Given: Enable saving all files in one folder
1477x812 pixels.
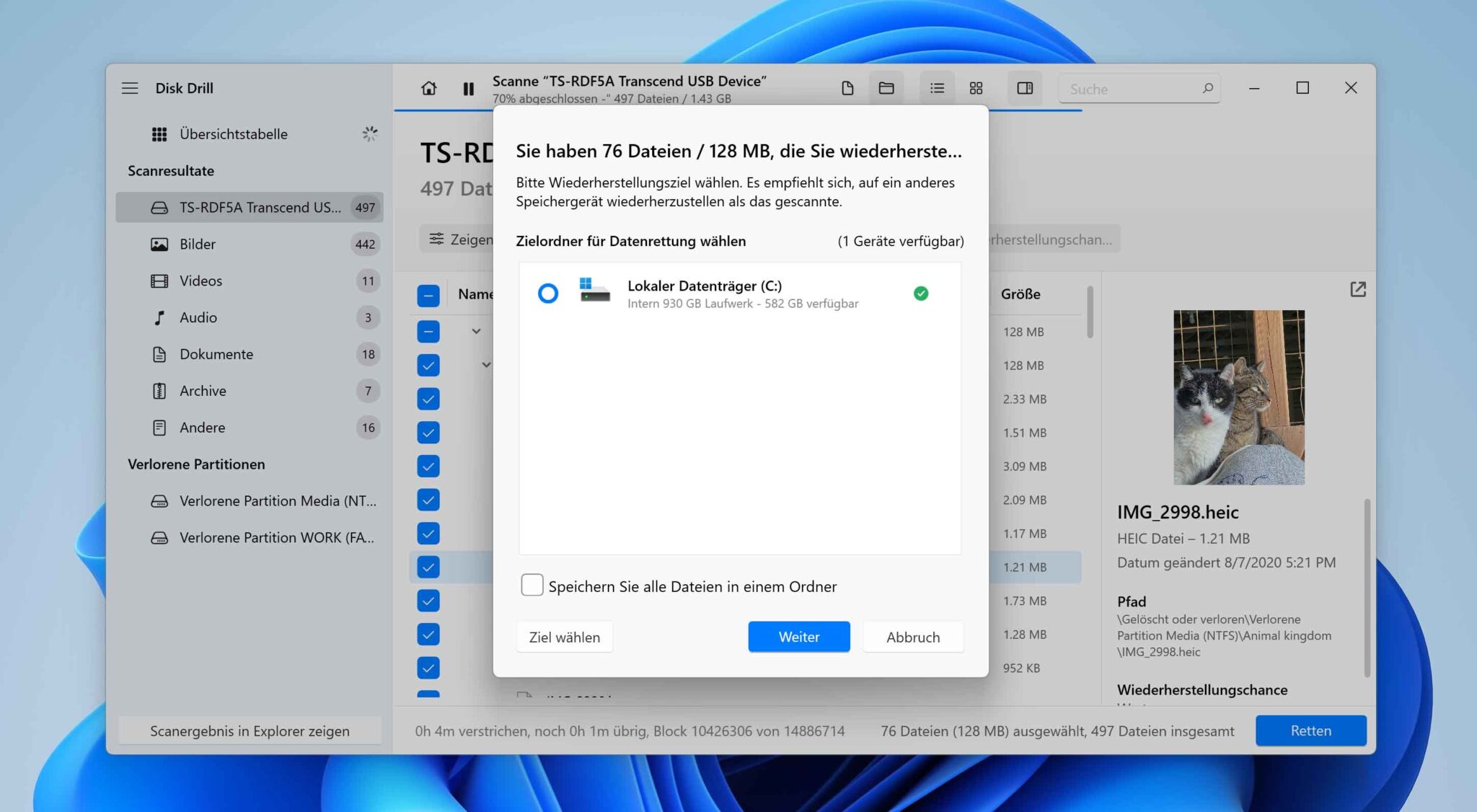Looking at the screenshot, I should coord(532,585).
